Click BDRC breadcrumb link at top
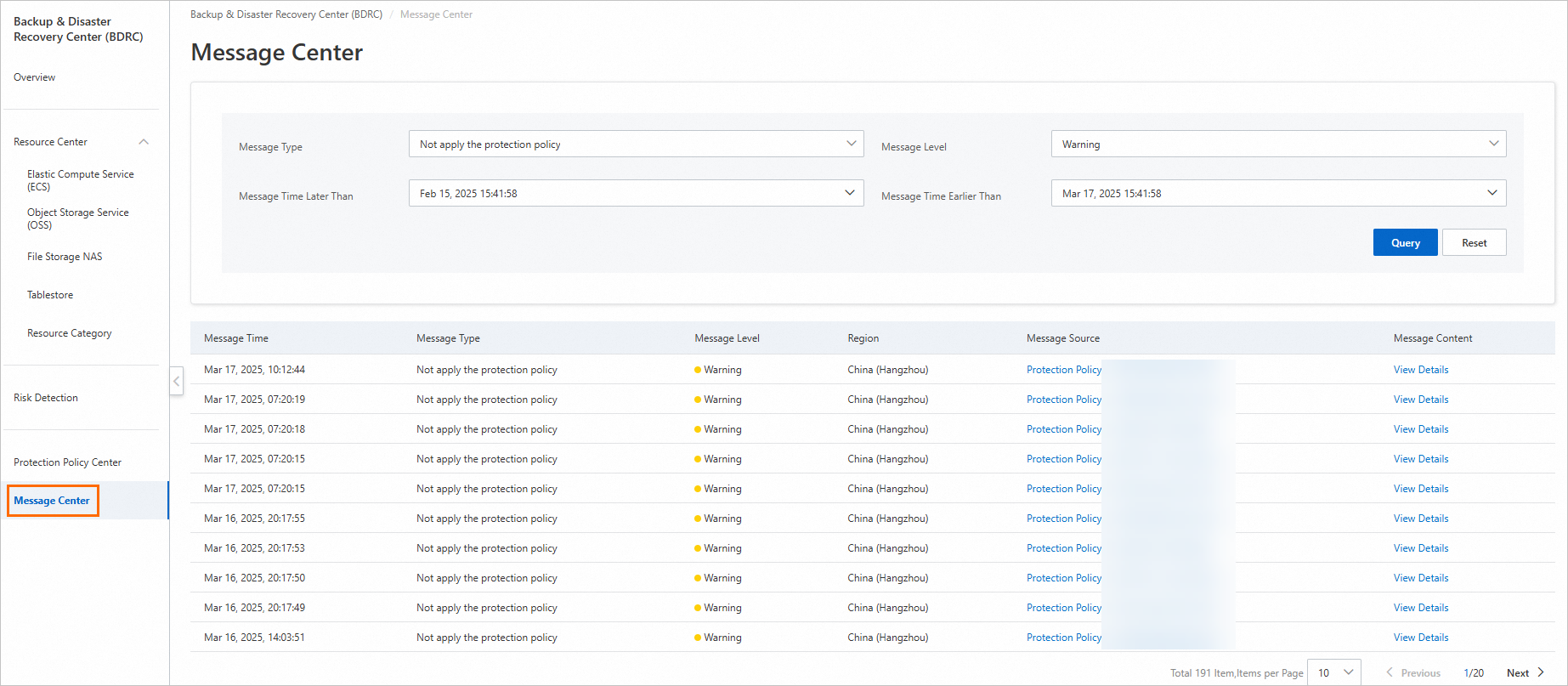 [x=286, y=14]
